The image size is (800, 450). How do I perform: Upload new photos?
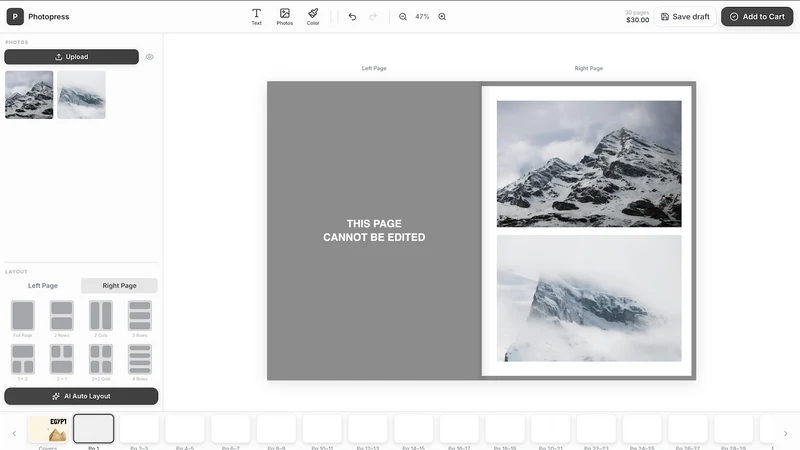71,57
